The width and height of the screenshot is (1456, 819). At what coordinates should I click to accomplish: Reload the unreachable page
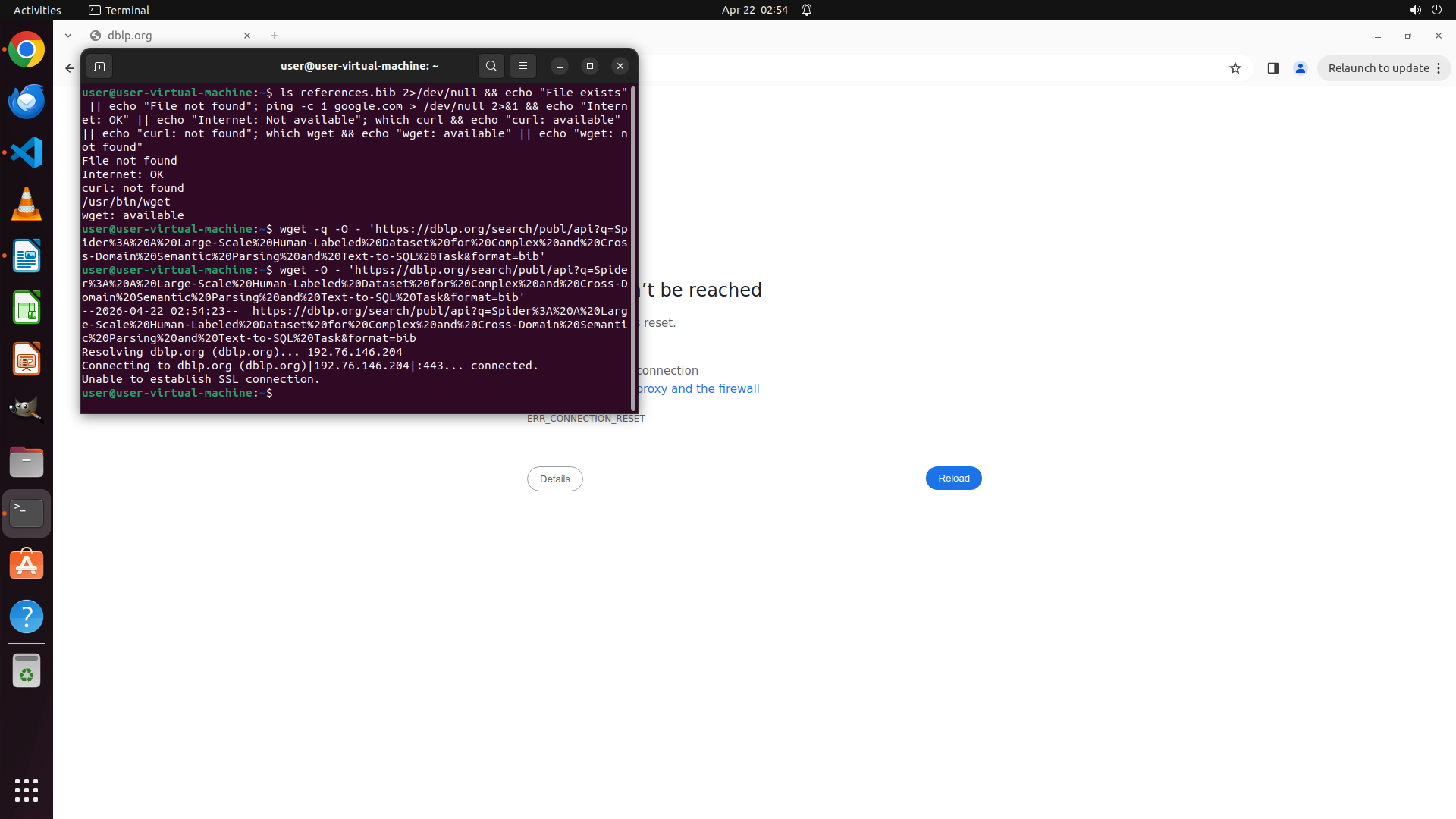953,478
